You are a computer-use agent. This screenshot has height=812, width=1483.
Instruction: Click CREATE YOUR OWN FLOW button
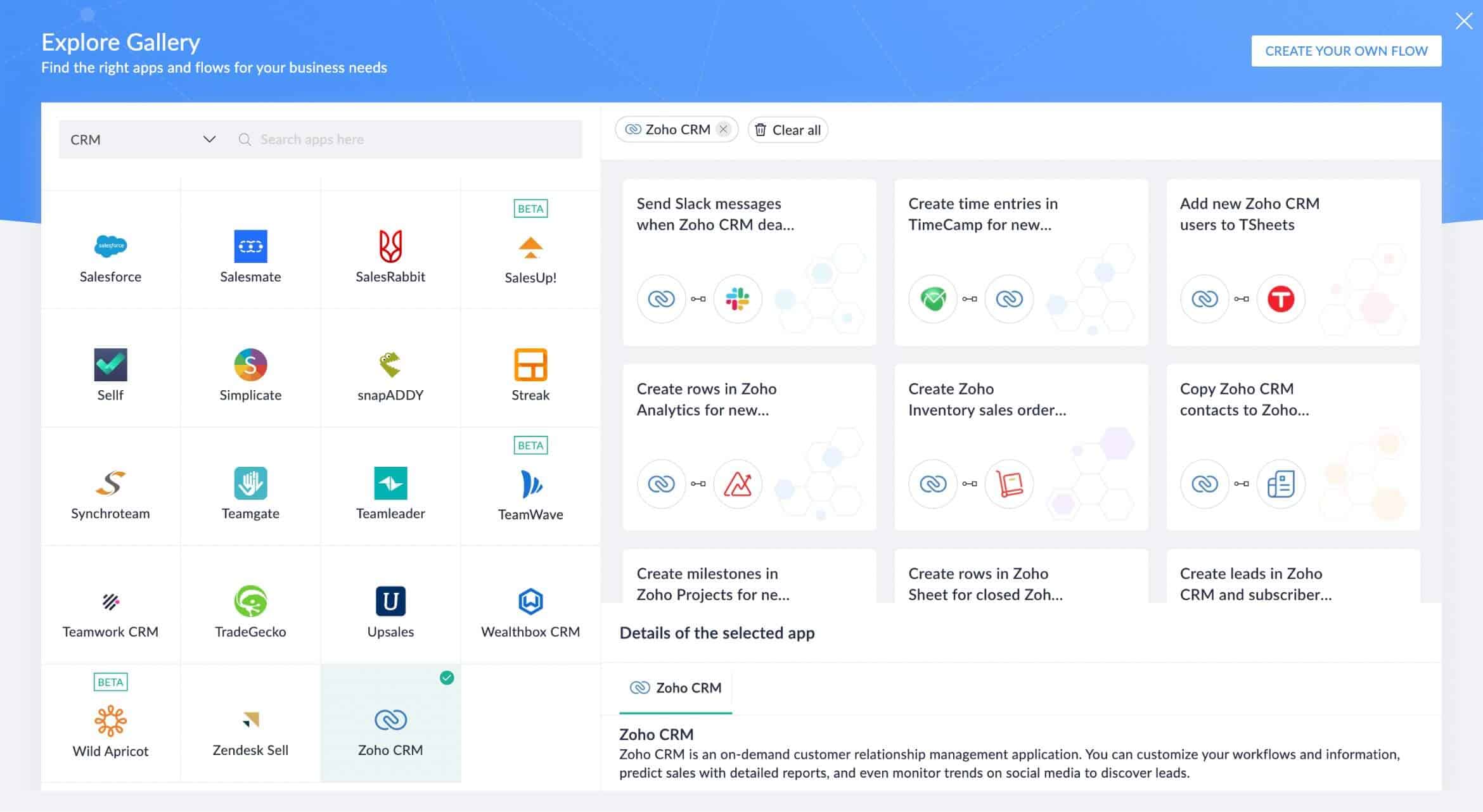point(1346,51)
